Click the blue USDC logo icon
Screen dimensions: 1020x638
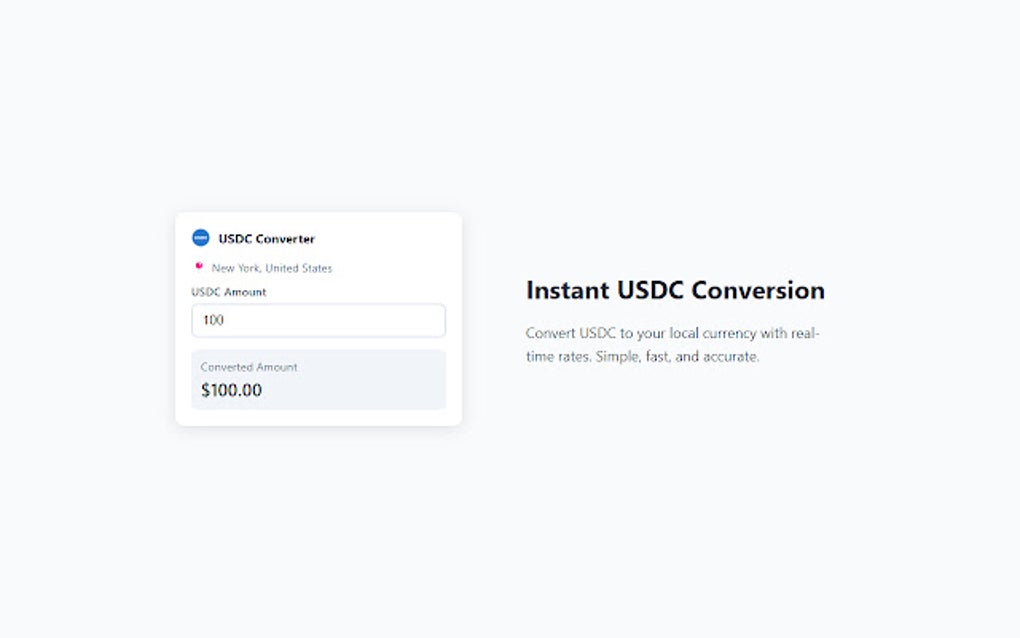201,238
